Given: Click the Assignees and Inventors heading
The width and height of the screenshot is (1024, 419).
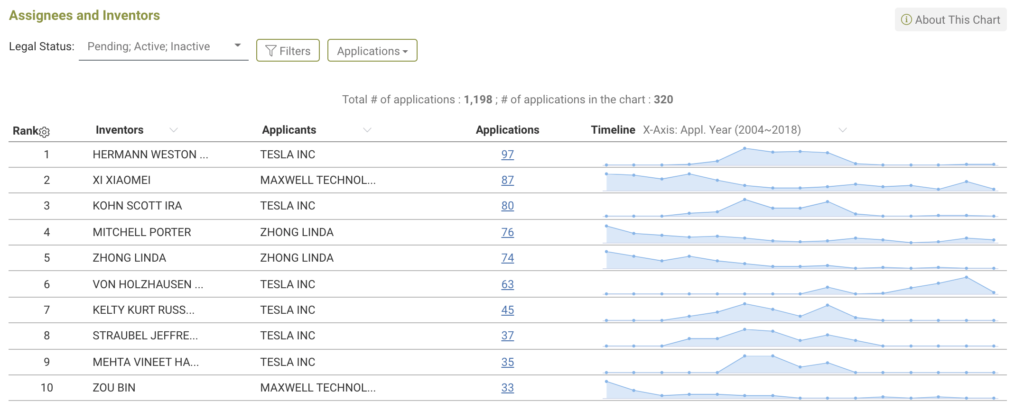Looking at the screenshot, I should (84, 15).
